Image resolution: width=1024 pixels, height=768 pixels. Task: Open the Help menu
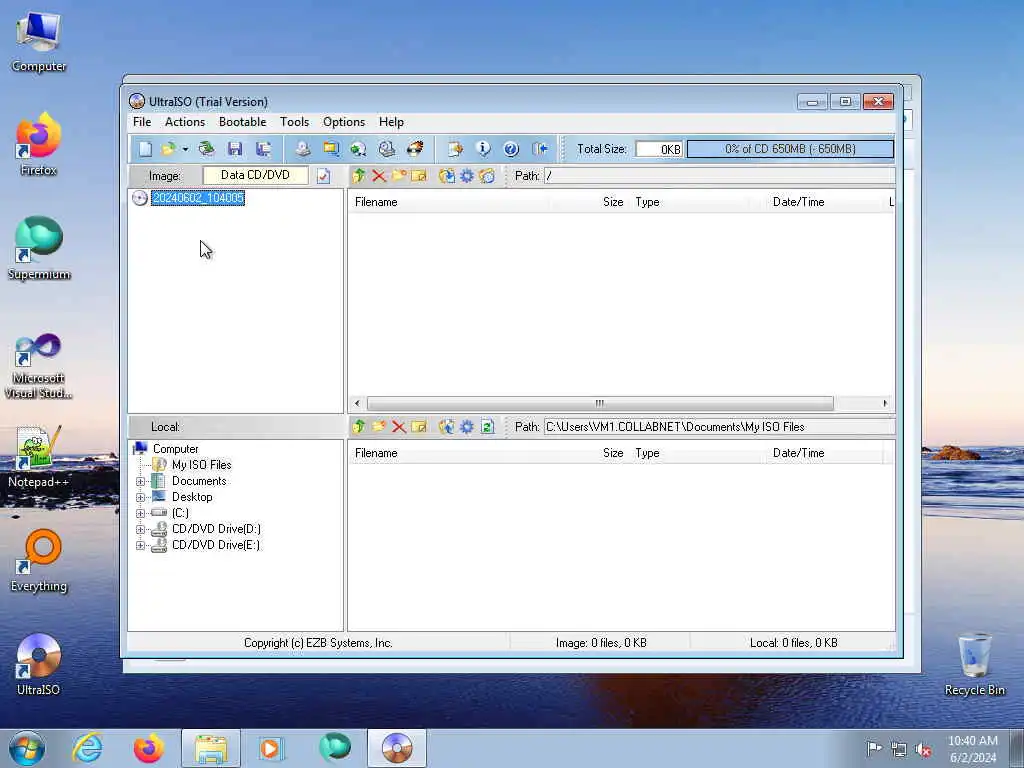(391, 122)
